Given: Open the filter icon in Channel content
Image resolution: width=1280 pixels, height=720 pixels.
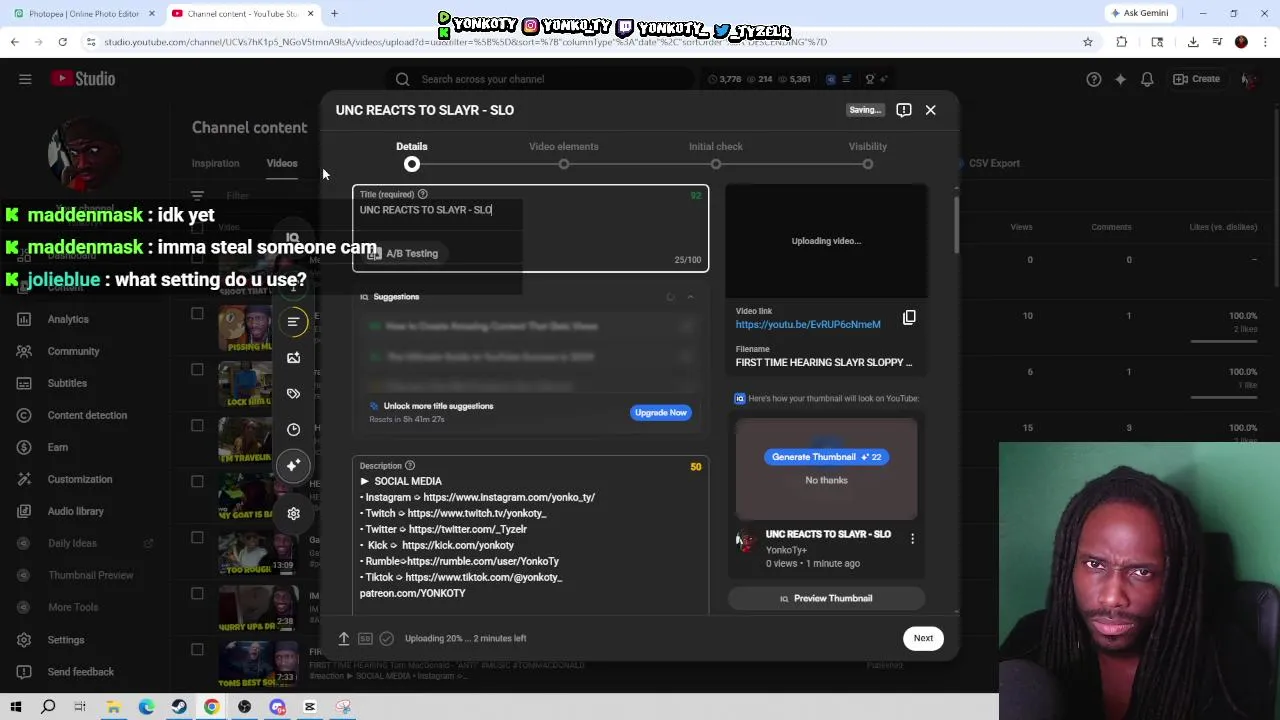Looking at the screenshot, I should click(197, 196).
